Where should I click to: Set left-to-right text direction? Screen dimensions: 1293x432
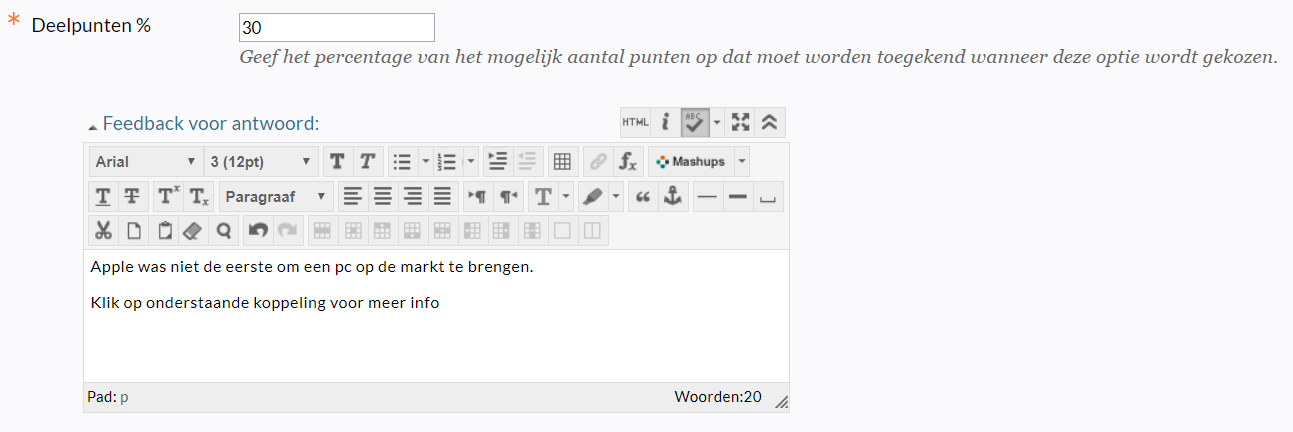click(x=477, y=196)
